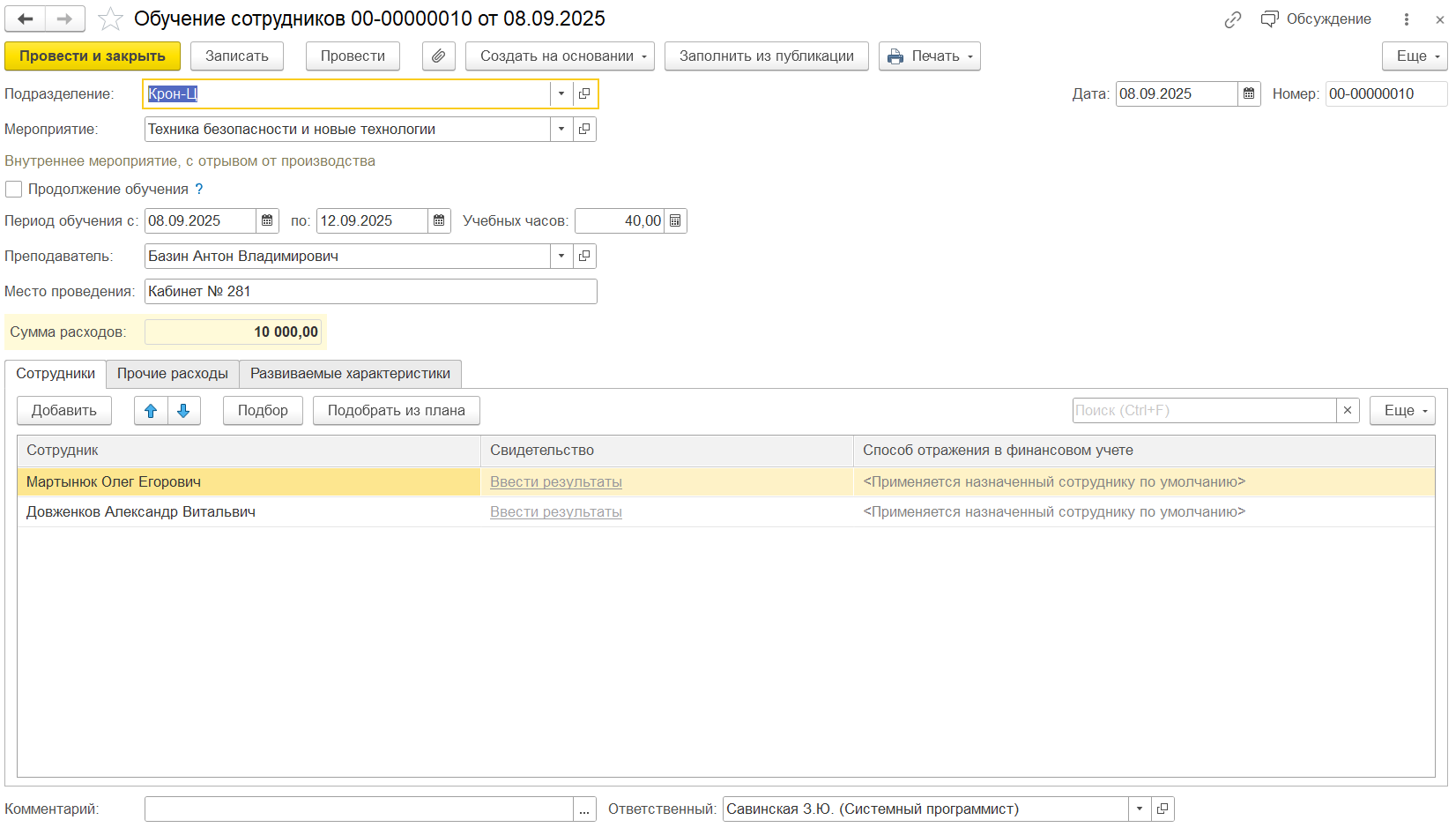
Task: Click the Сотрудник column header
Action: [x=249, y=451]
